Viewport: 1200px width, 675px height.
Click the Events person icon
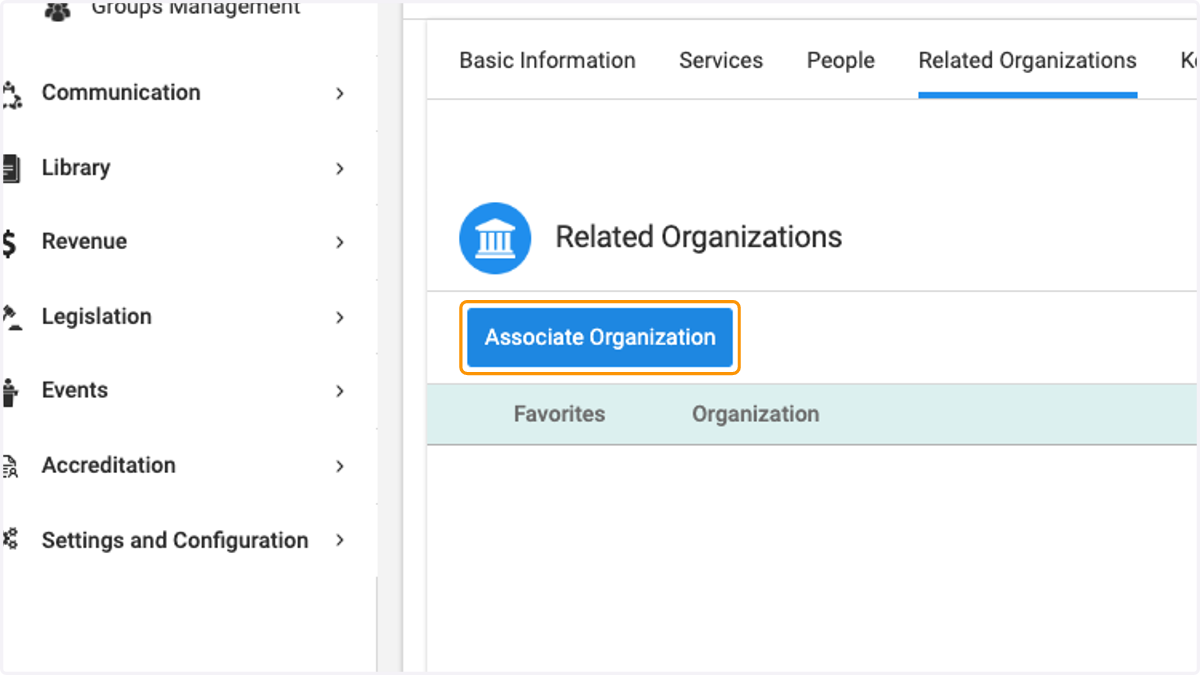(x=10, y=392)
